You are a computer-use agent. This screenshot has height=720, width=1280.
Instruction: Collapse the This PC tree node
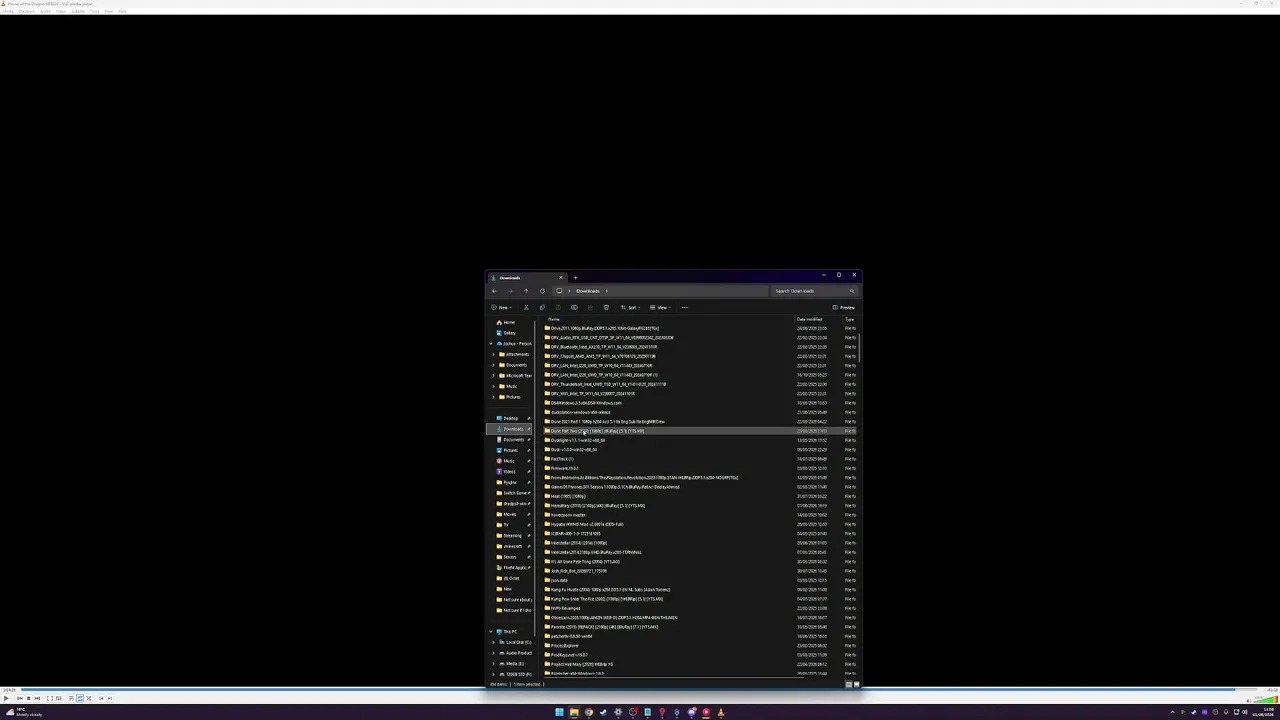(x=492, y=632)
